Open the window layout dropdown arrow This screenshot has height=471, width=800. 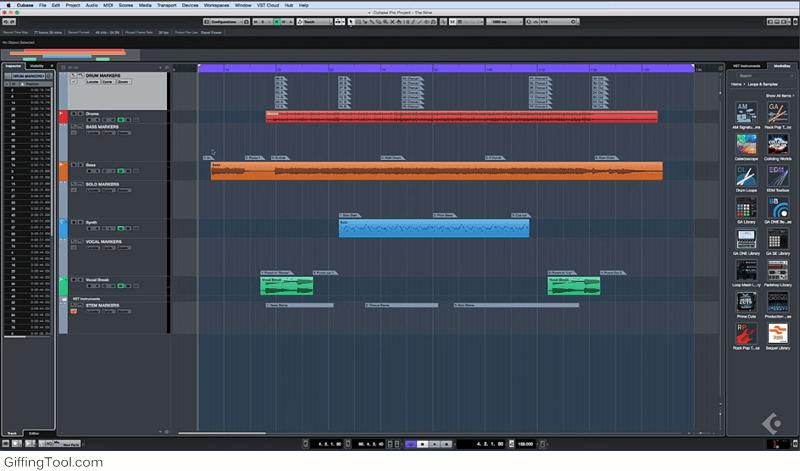pos(789,22)
